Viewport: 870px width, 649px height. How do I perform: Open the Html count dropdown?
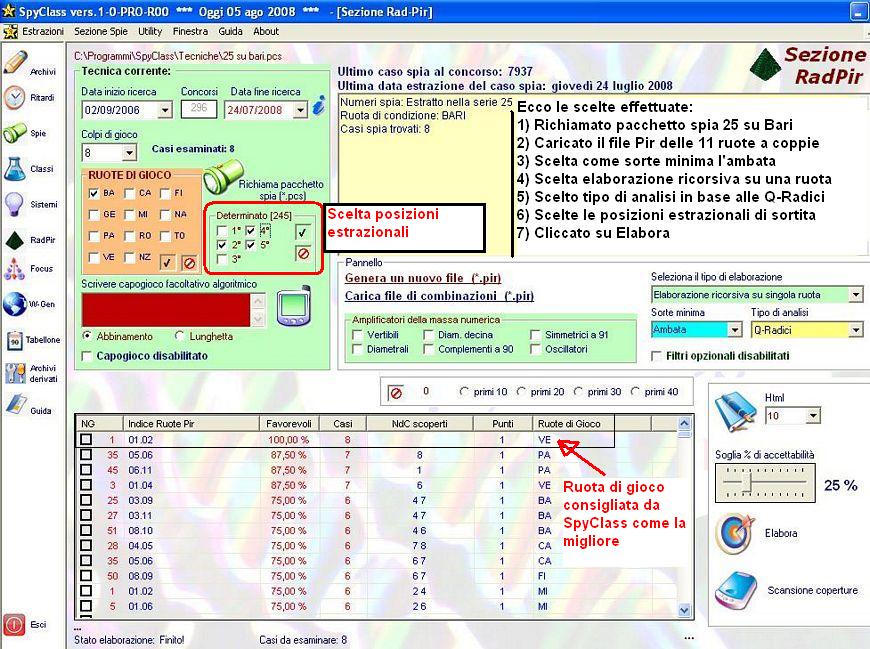pyautogui.click(x=813, y=415)
